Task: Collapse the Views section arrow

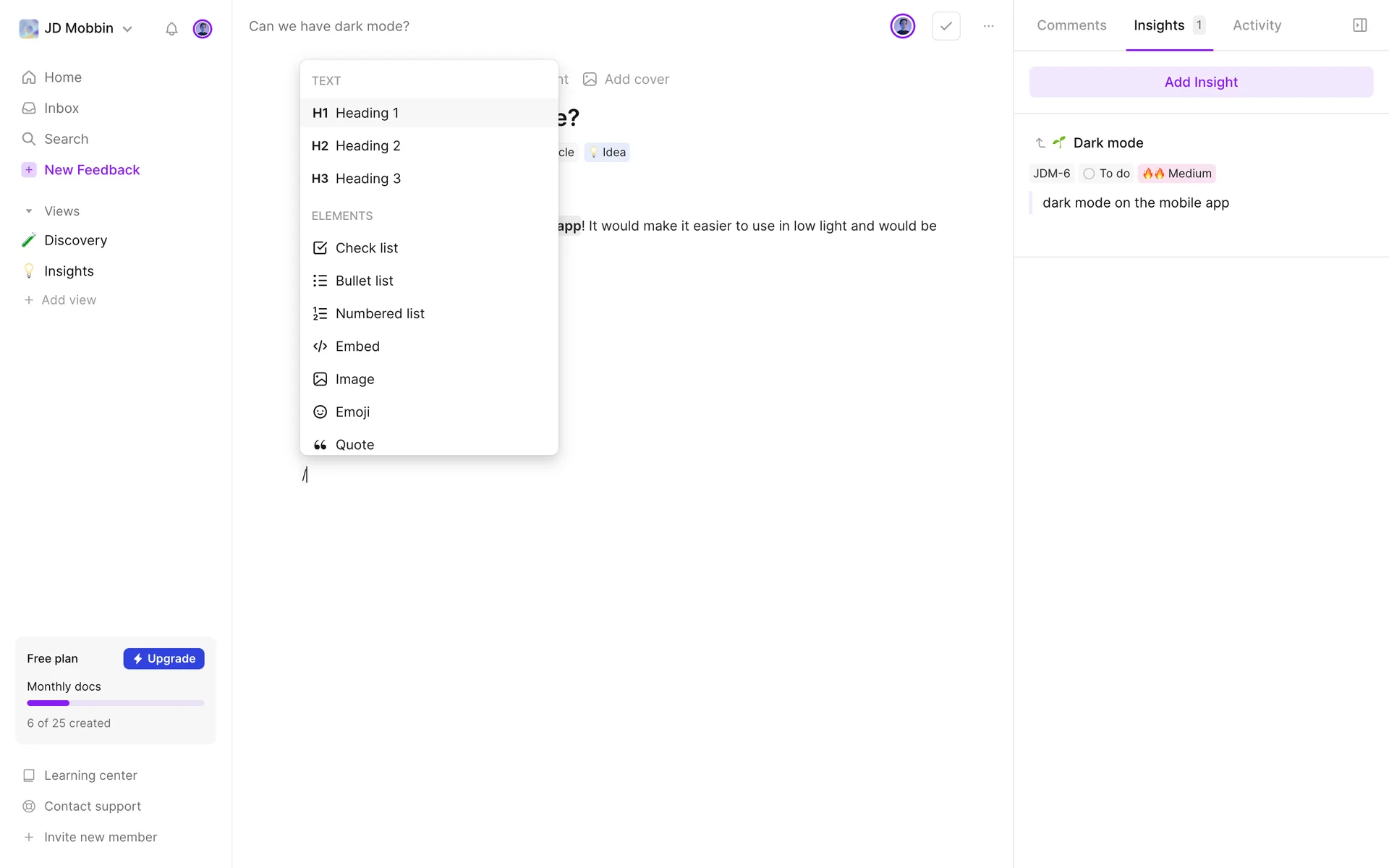Action: pyautogui.click(x=29, y=211)
